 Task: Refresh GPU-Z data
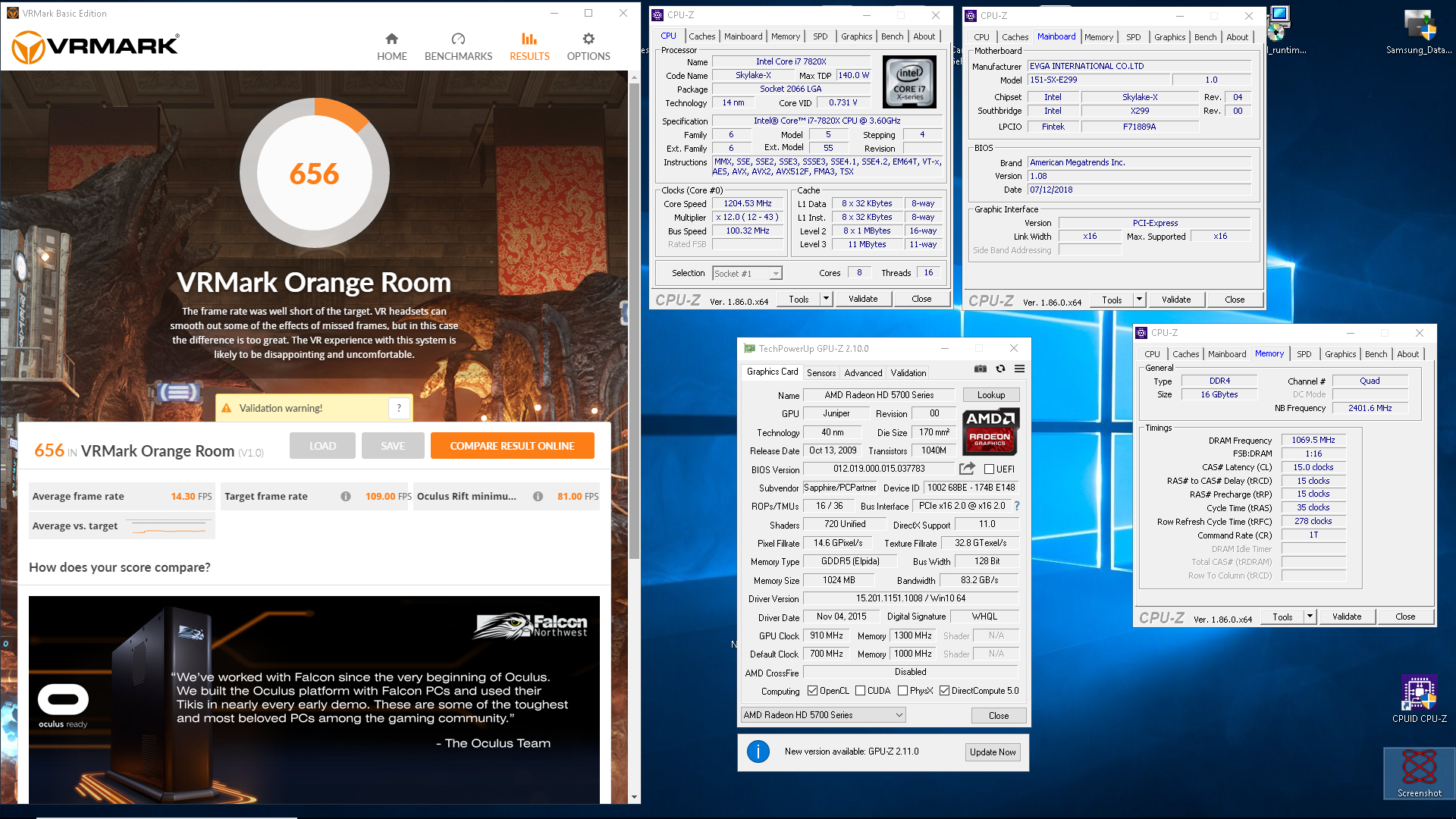click(1000, 369)
